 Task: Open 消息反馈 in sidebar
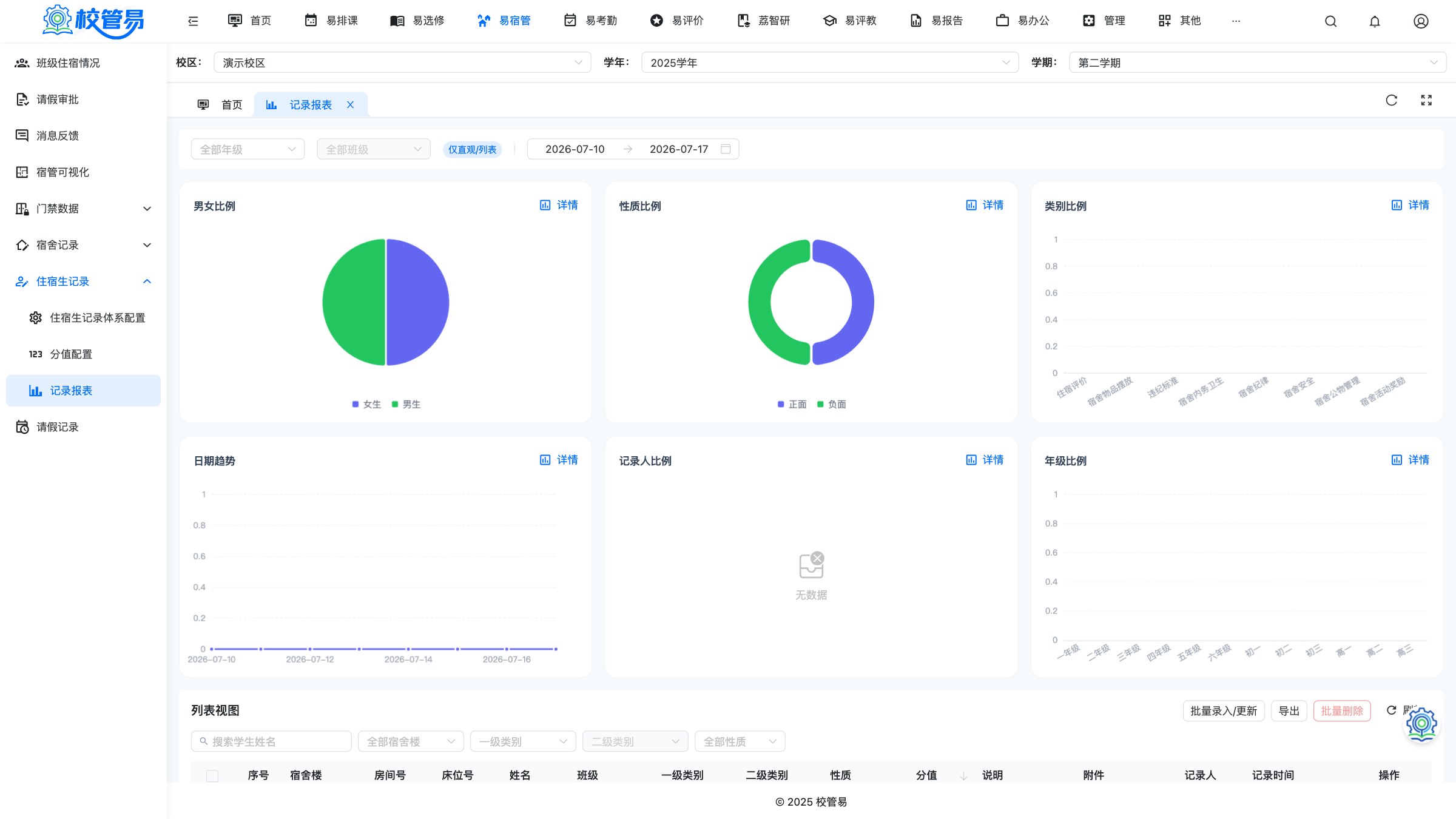pos(83,136)
